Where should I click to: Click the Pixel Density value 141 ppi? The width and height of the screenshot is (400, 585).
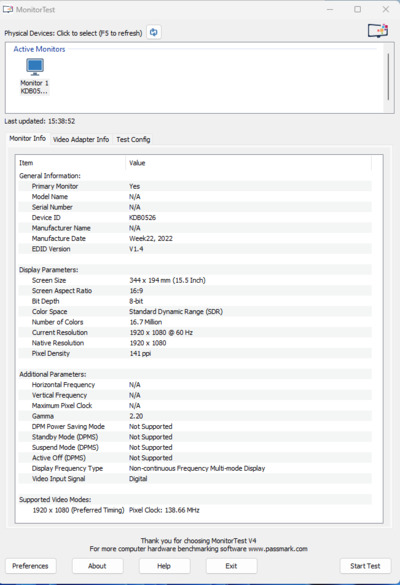[x=140, y=353]
